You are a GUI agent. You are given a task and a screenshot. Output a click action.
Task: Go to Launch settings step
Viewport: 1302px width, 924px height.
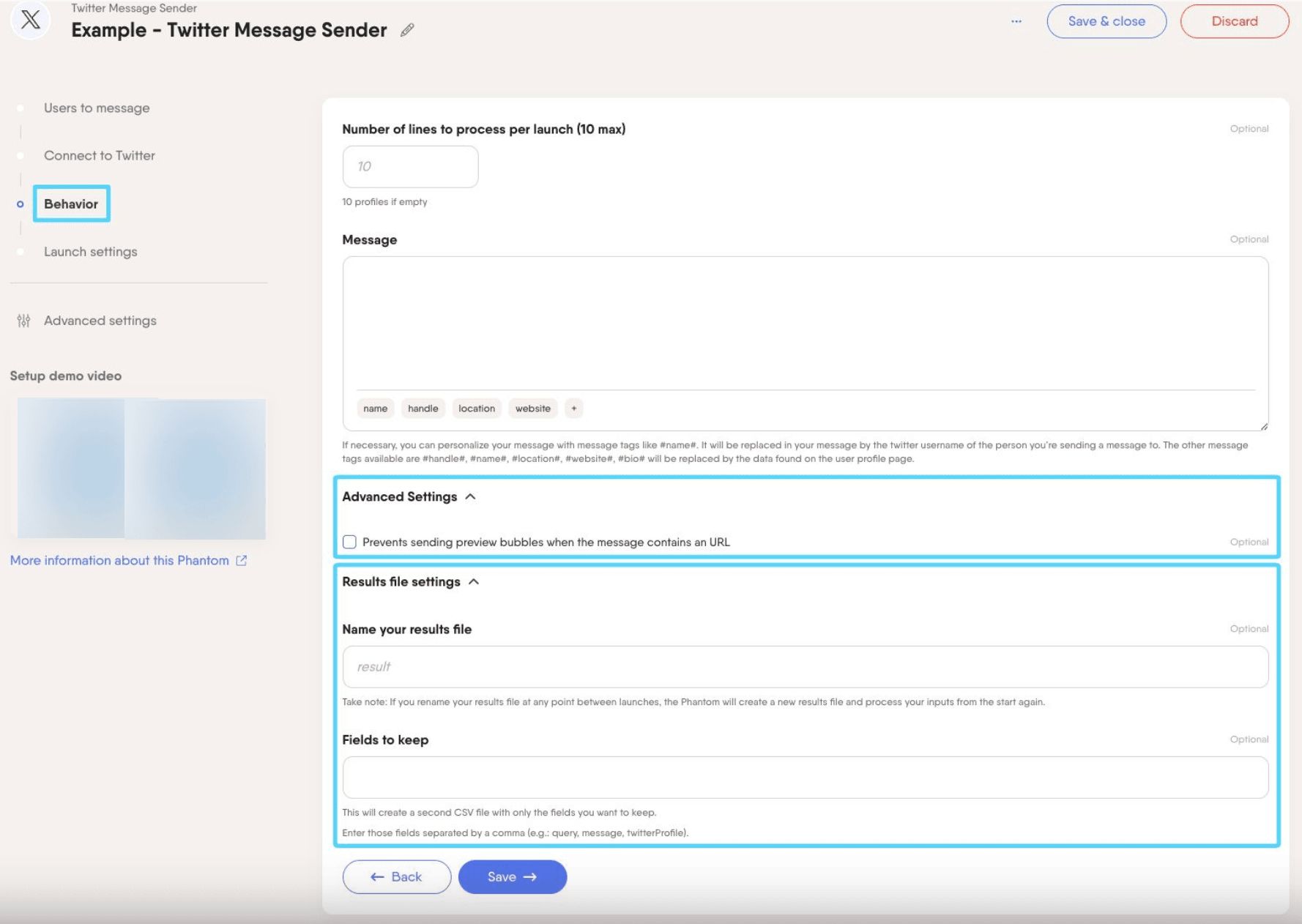pyautogui.click(x=91, y=251)
